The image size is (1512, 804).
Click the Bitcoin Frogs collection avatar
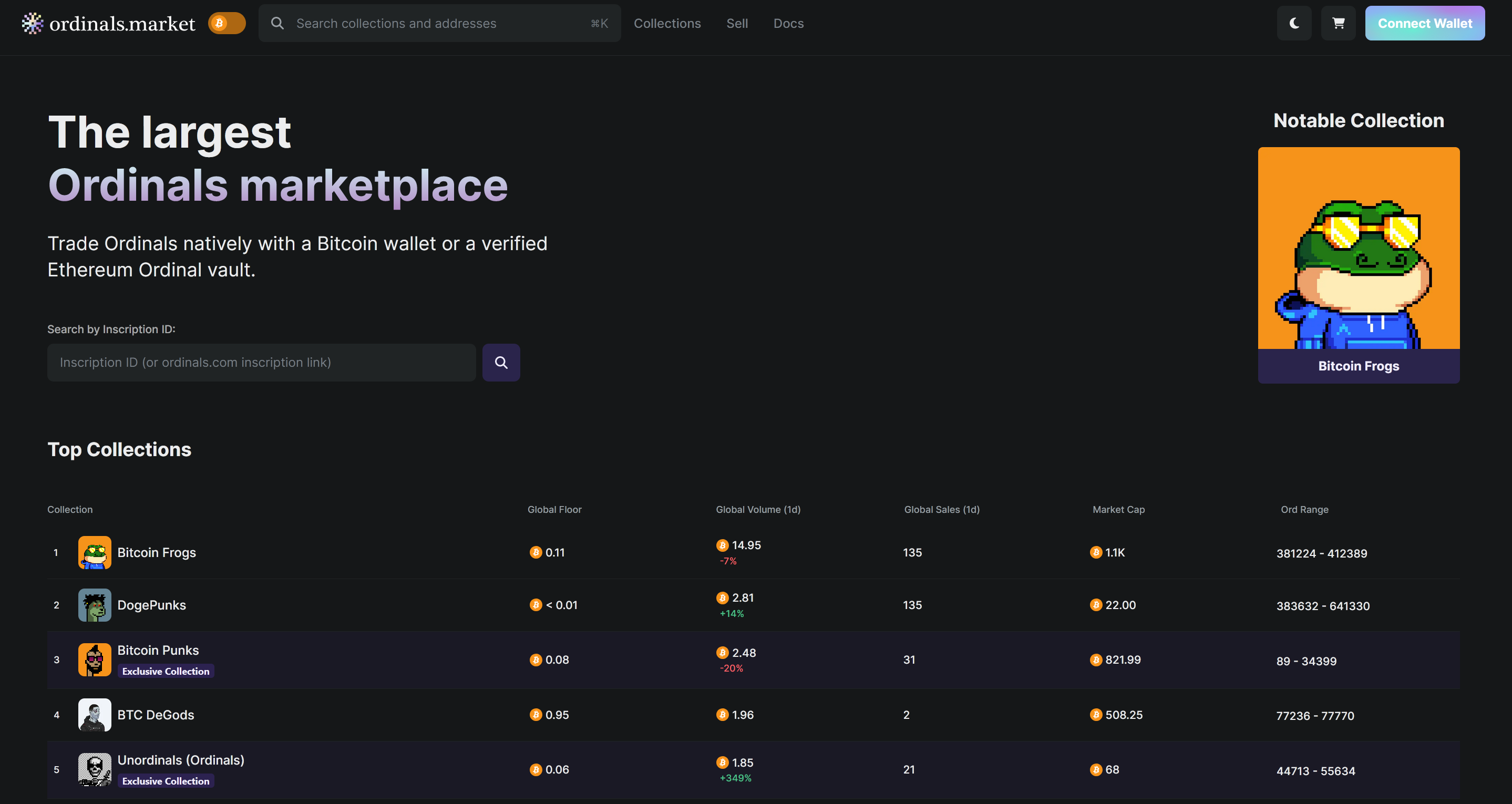(95, 552)
